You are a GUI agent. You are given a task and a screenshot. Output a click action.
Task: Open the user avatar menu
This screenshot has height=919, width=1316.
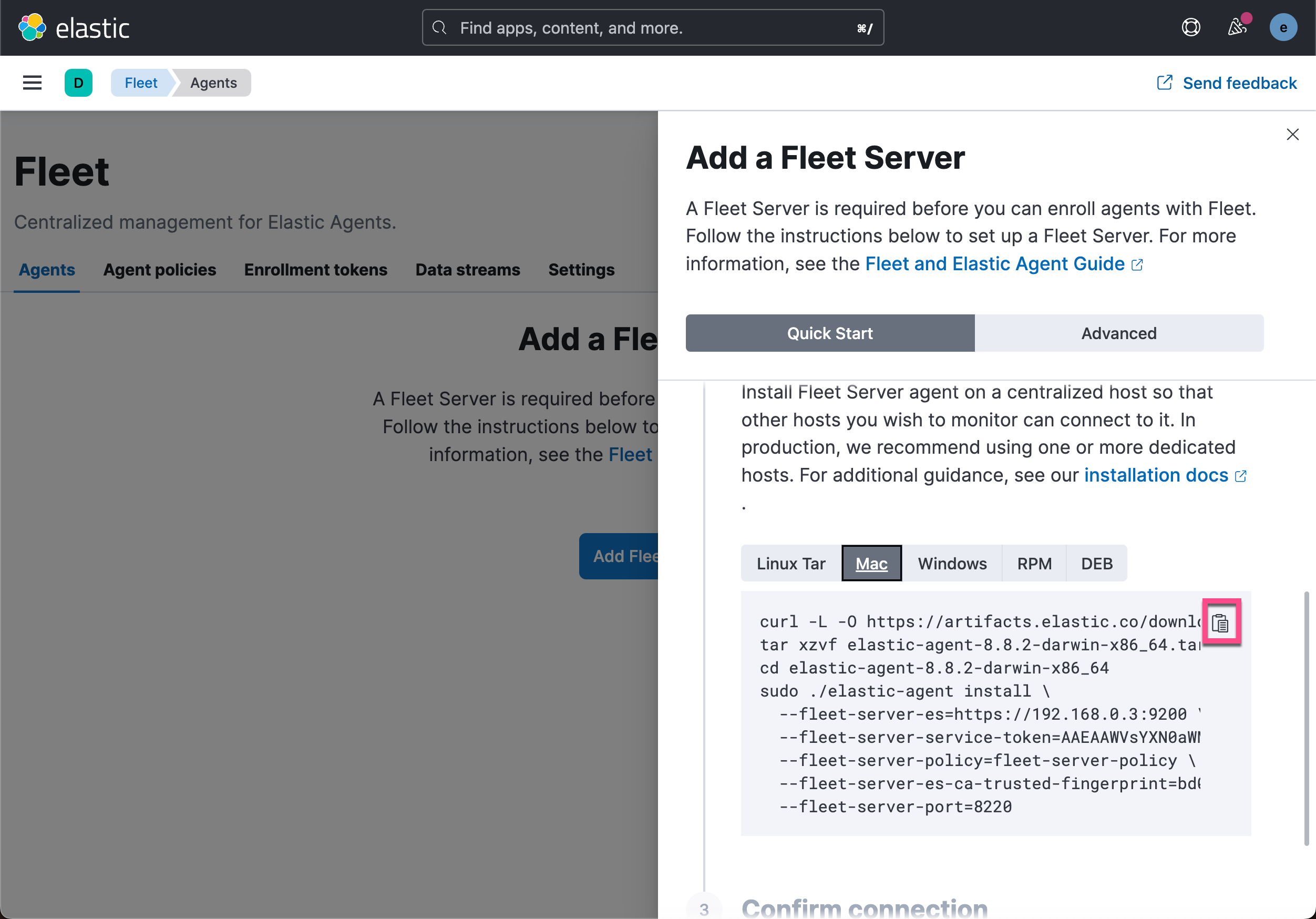pos(1283,27)
